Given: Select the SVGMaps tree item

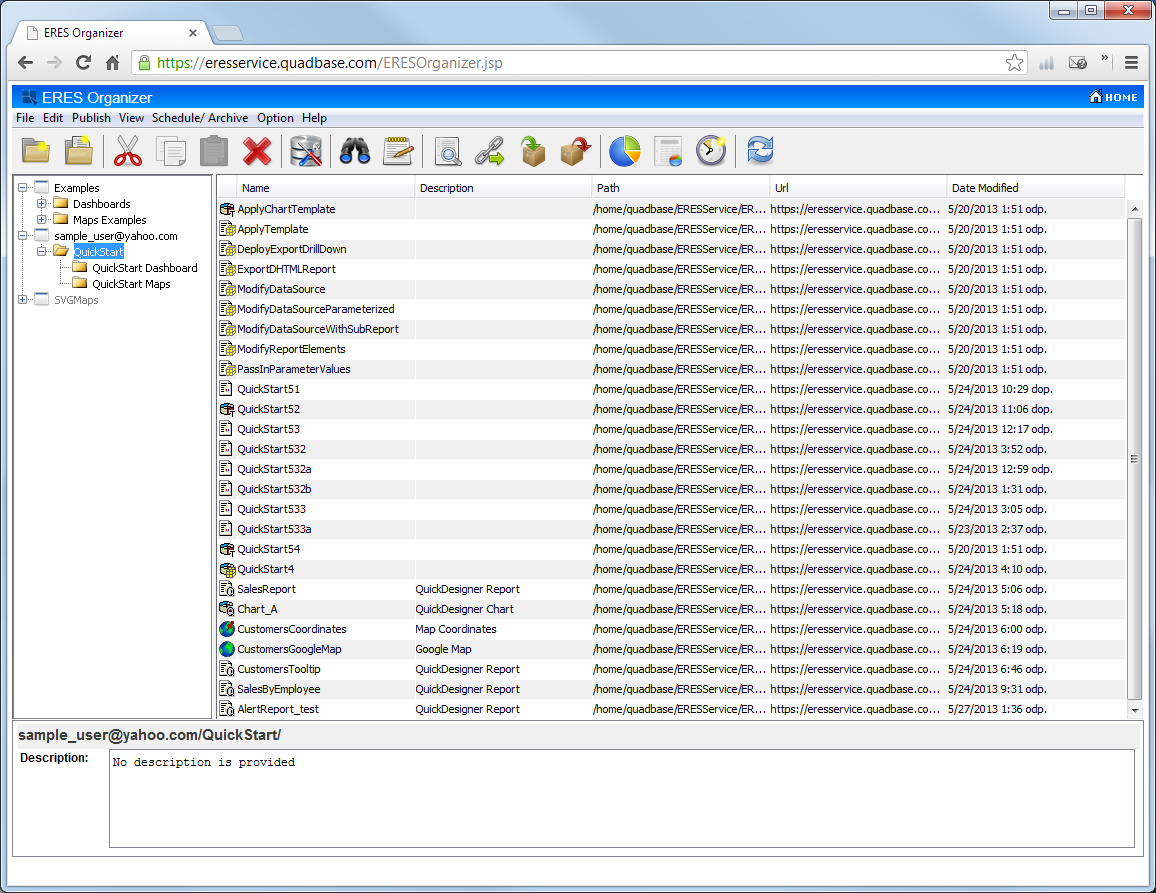Looking at the screenshot, I should pos(76,300).
